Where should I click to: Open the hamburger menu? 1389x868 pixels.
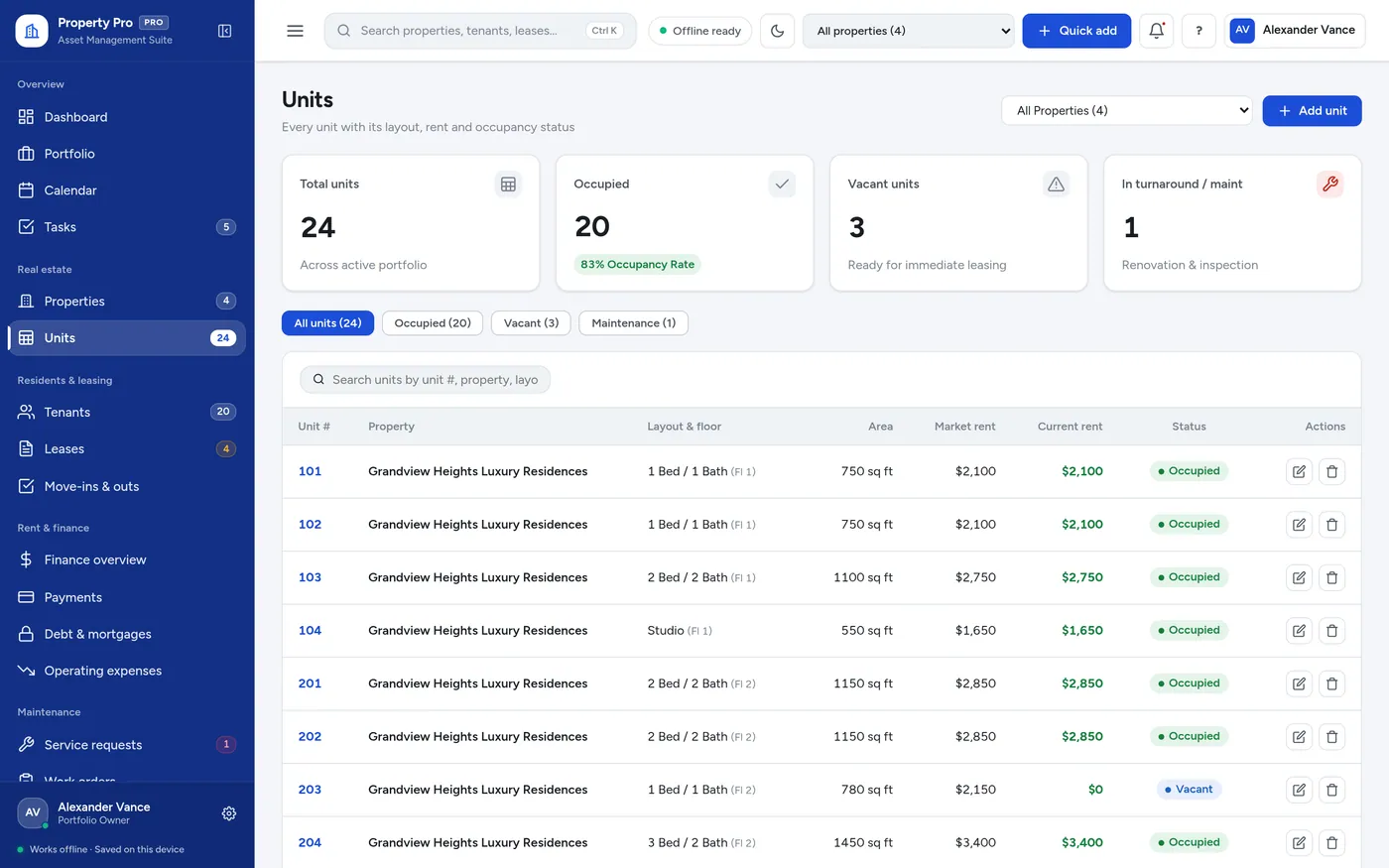pos(295,31)
